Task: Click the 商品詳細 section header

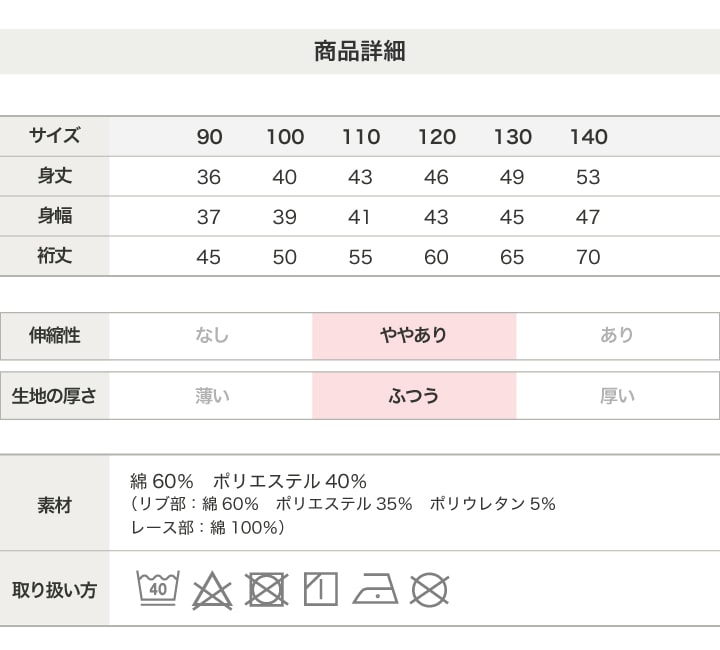Action: [360, 52]
